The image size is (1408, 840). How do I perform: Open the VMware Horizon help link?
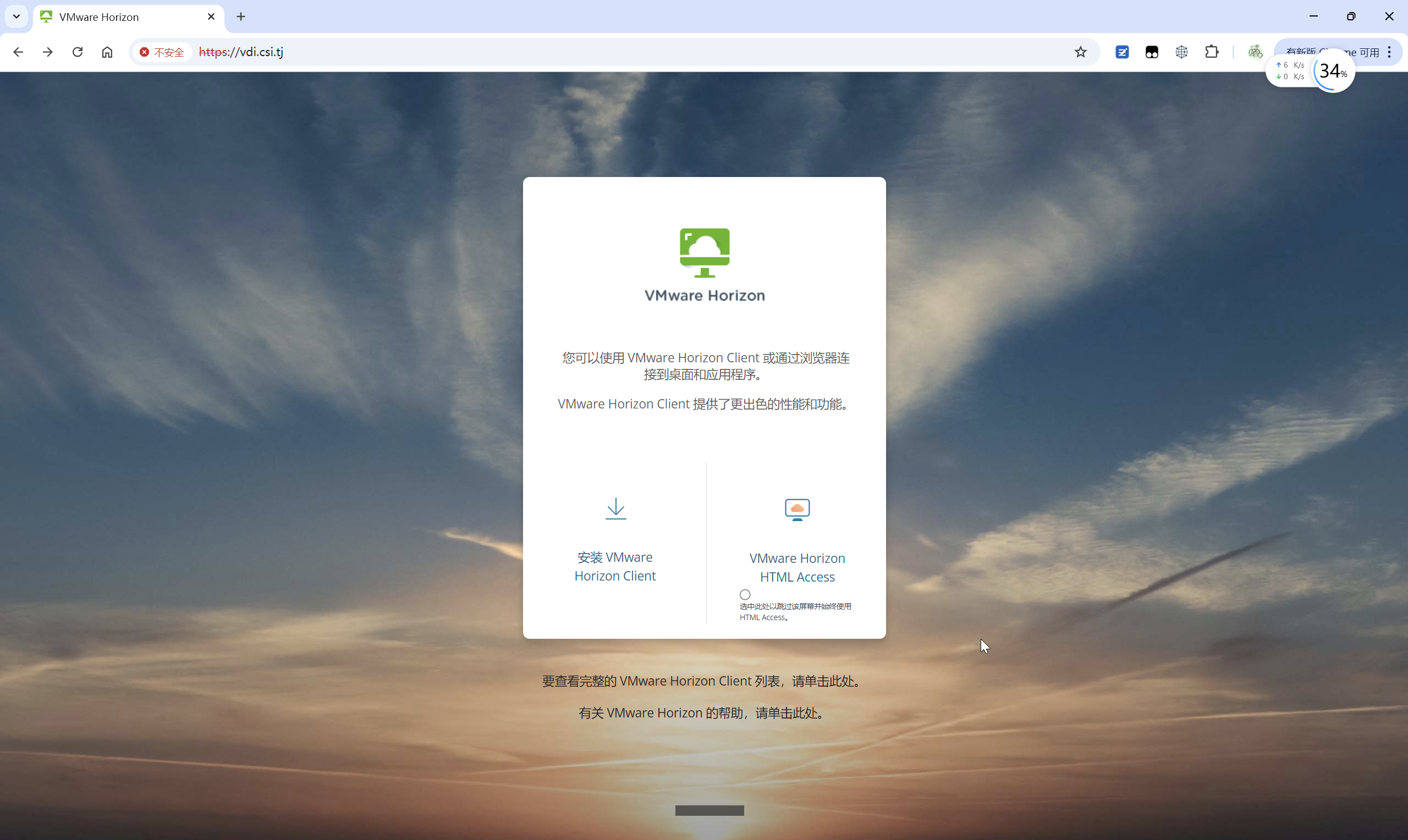(x=702, y=712)
